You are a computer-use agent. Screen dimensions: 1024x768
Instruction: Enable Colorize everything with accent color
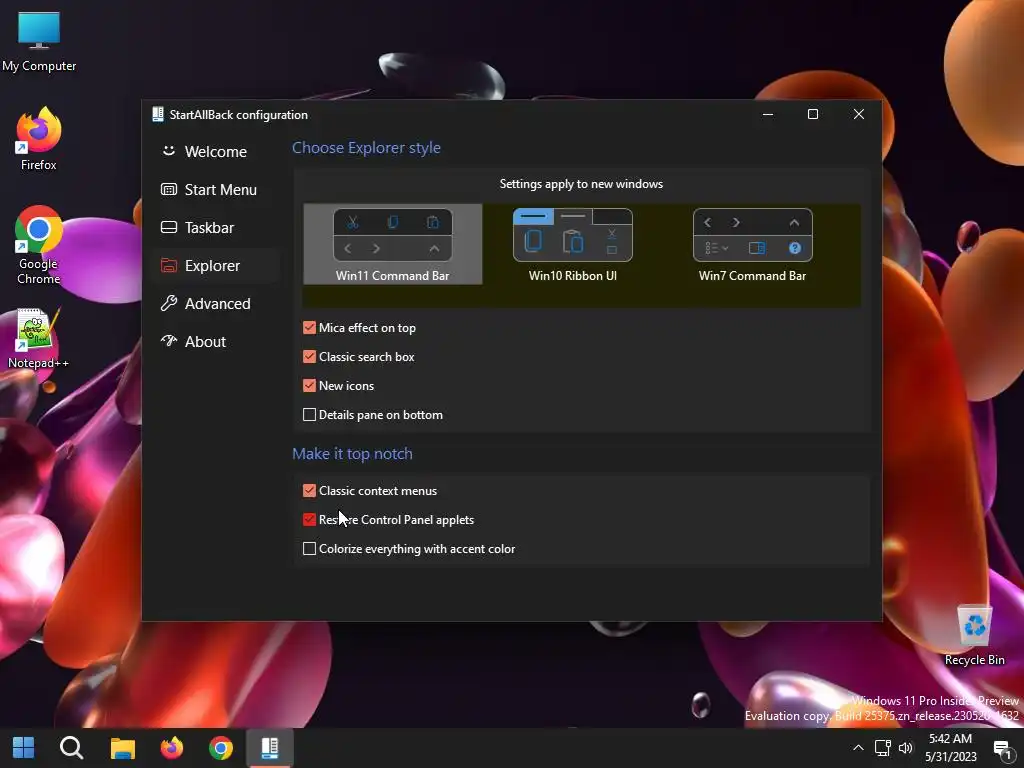[310, 549]
